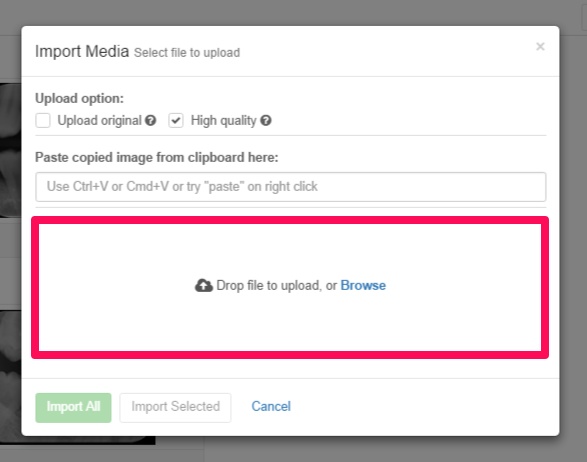Click the "High quality" label text
The height and width of the screenshot is (462, 587).
(x=223, y=121)
